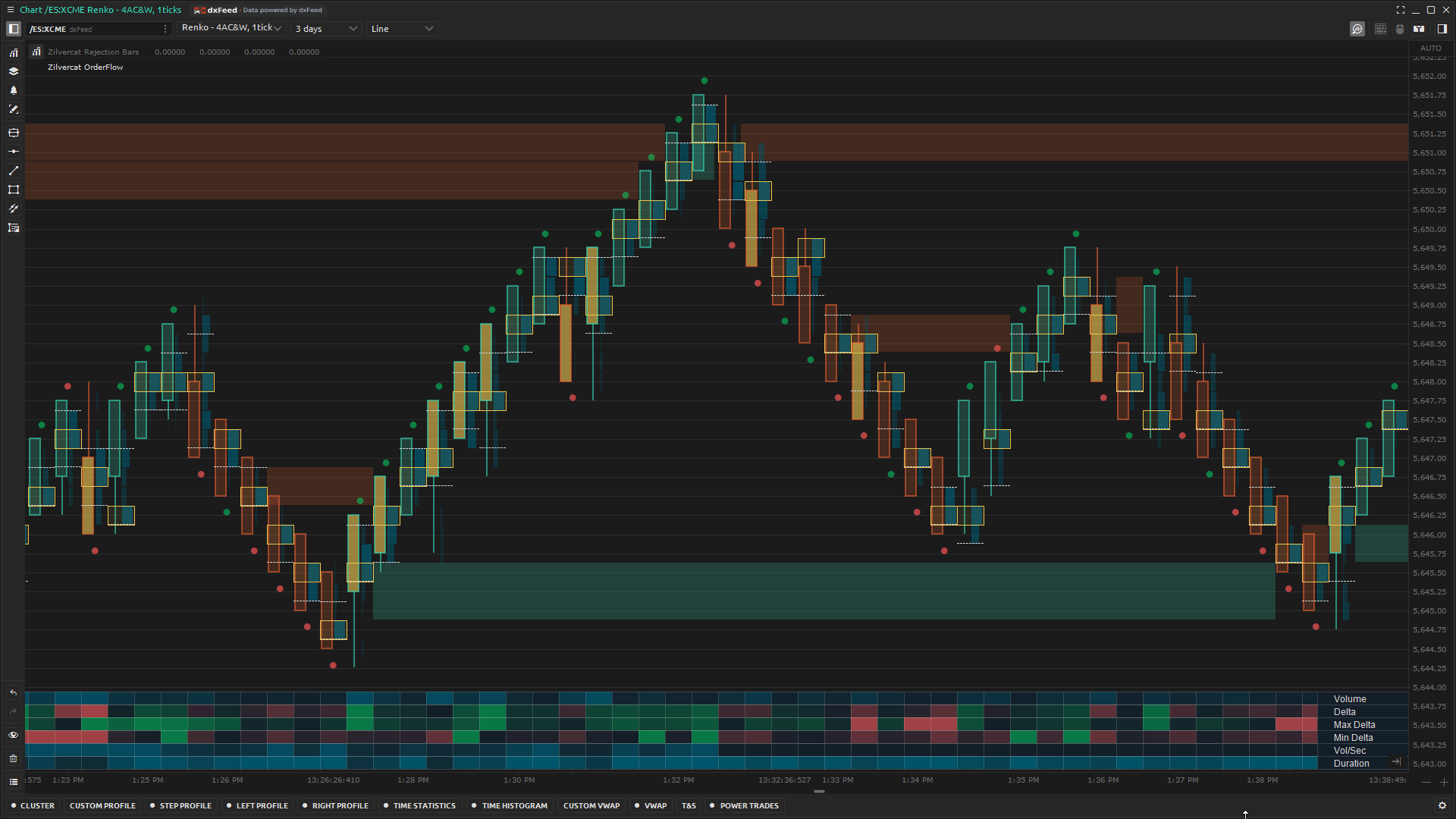1456x819 pixels.
Task: Expand the 3 days history range dropdown
Action: coord(326,29)
